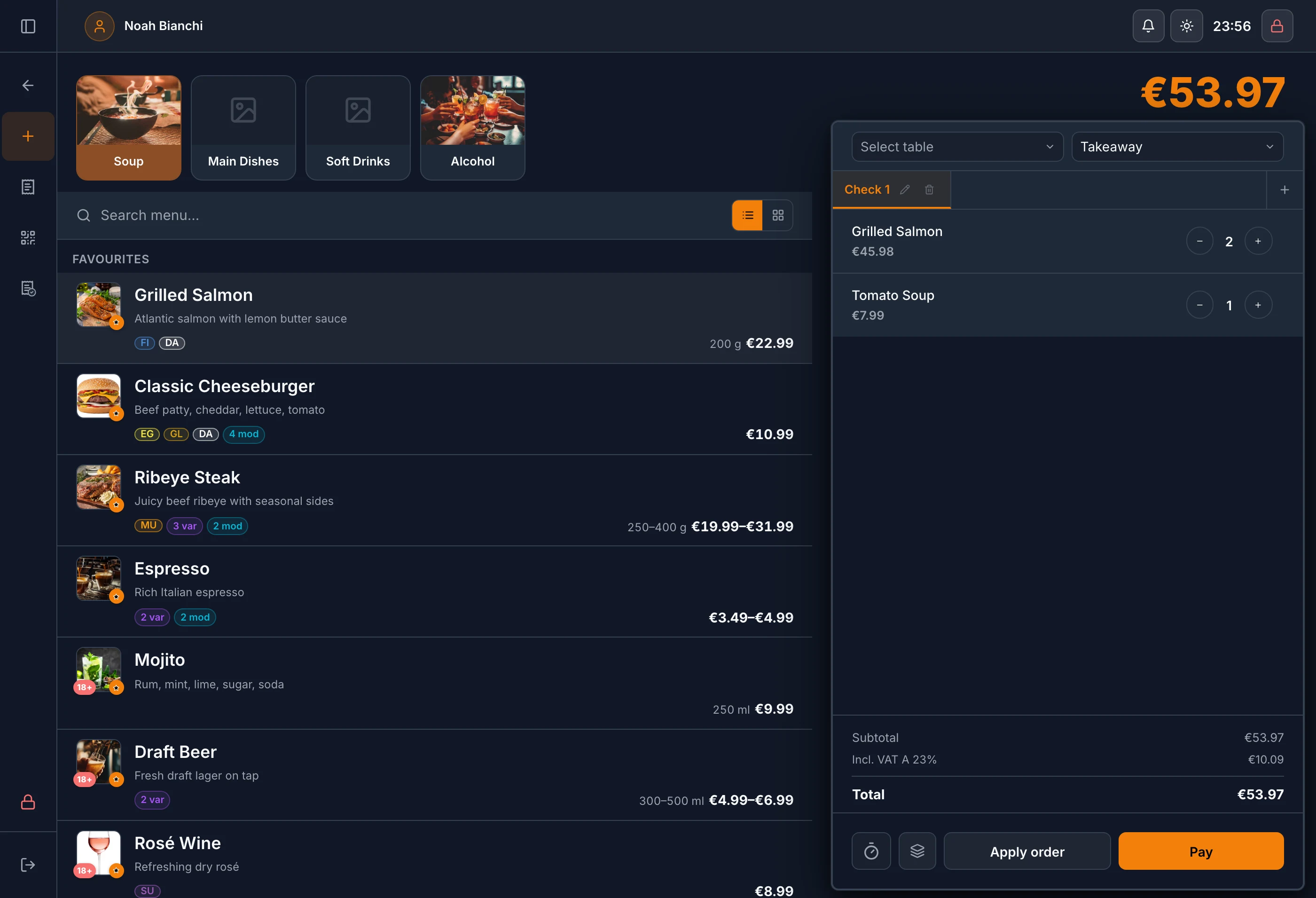Image resolution: width=1316 pixels, height=898 pixels.
Task: Go back with the left arrow
Action: click(x=28, y=85)
